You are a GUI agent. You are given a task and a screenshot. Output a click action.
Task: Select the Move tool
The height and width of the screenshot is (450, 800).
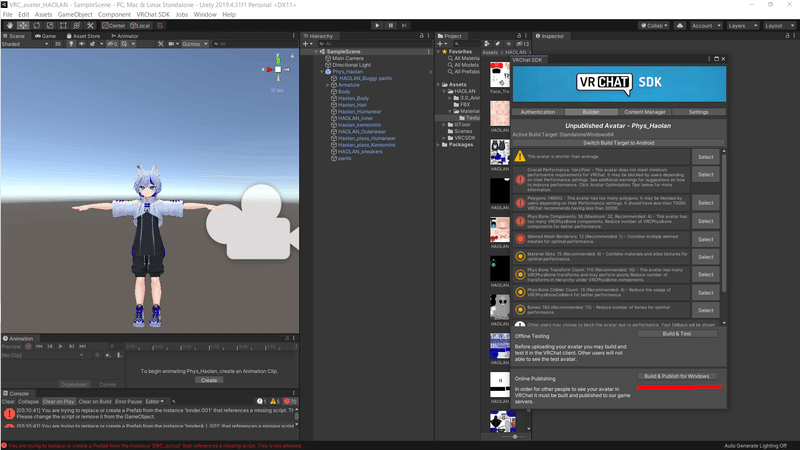[23, 26]
